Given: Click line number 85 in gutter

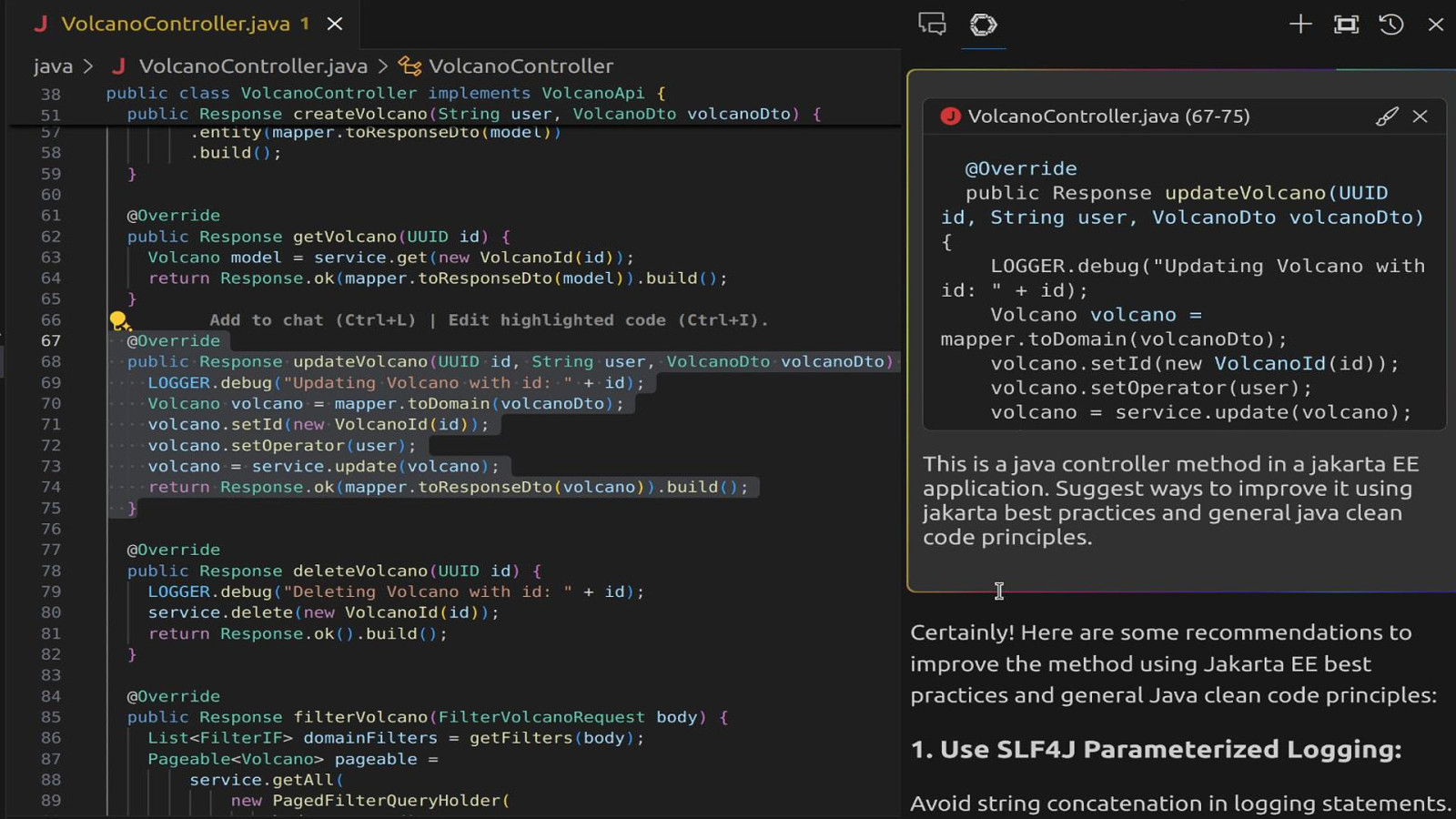Looking at the screenshot, I should (51, 718).
